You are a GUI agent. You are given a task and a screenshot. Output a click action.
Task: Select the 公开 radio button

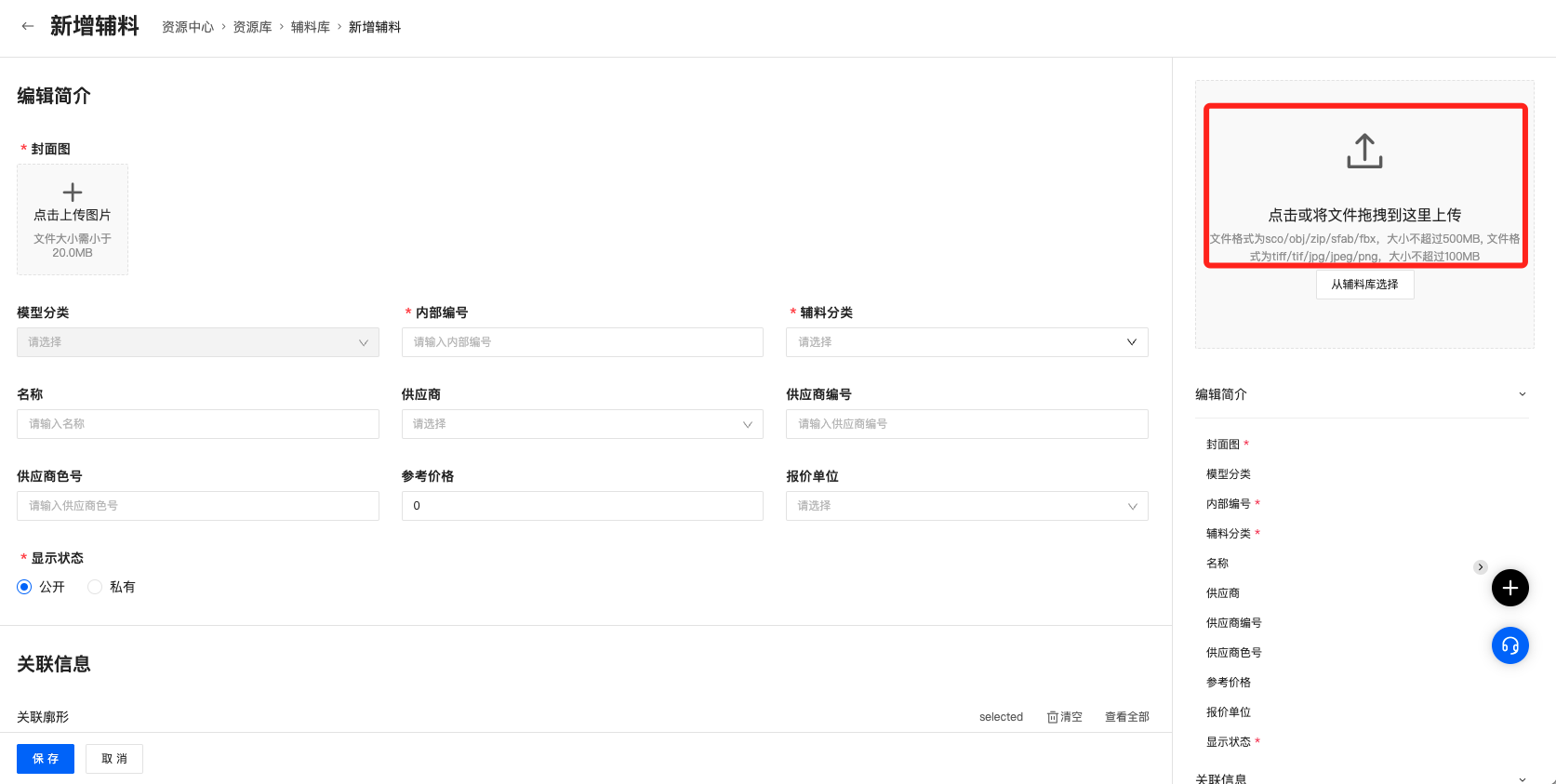coord(24,587)
